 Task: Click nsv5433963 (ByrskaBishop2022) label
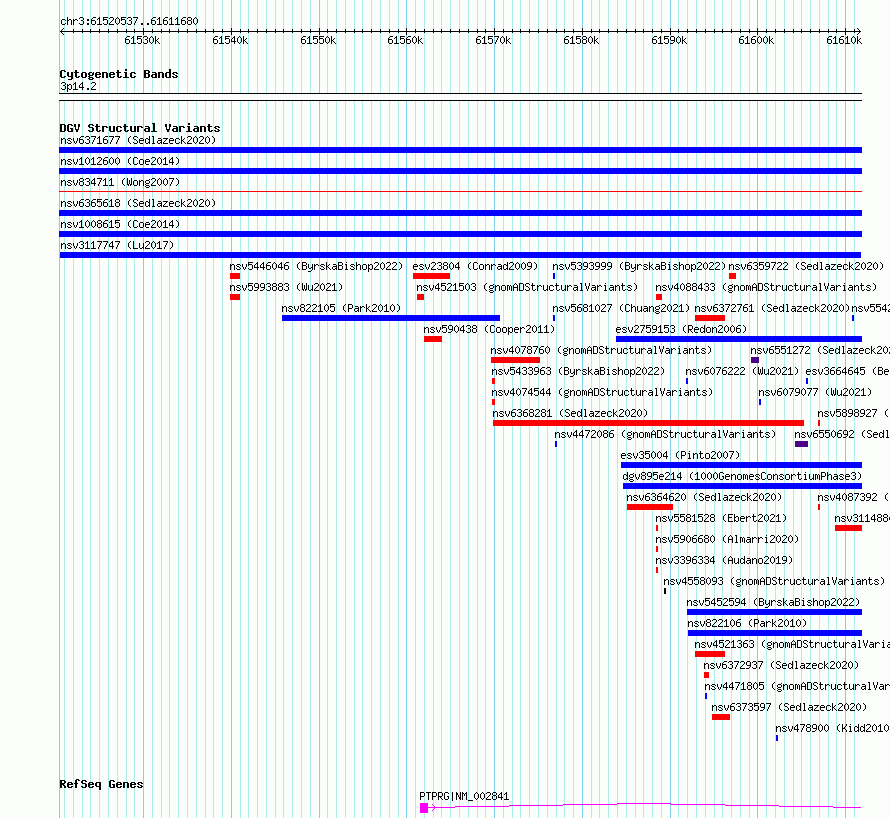click(578, 371)
